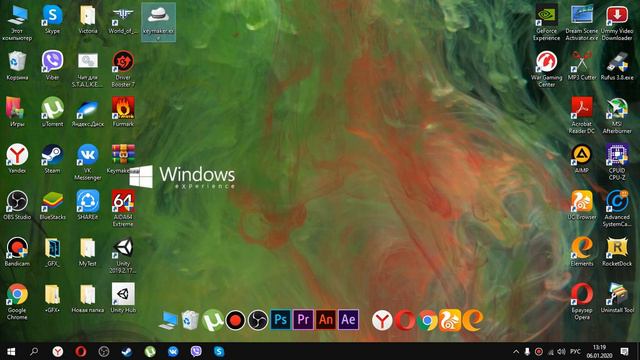Open the Opera browser (Браузер Opera) desktop shortcut
This screenshot has width=640, height=360.
(x=582, y=301)
